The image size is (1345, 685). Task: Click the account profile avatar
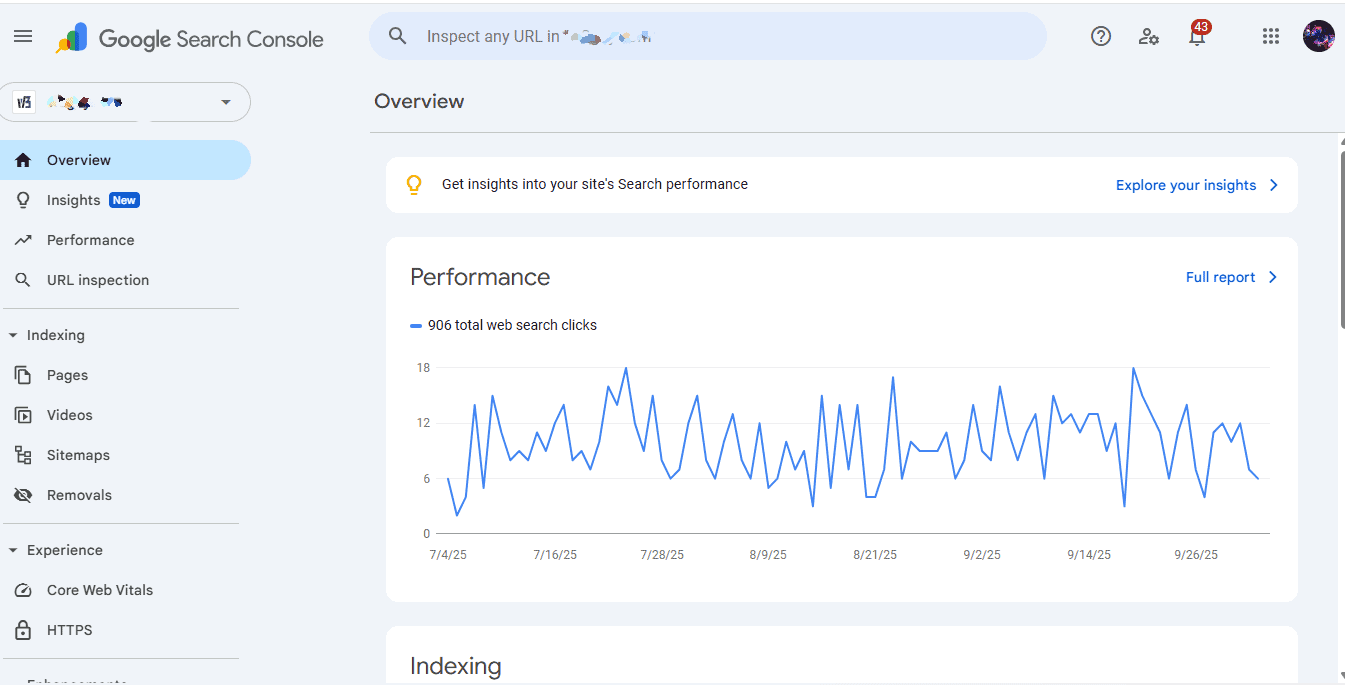click(1318, 37)
